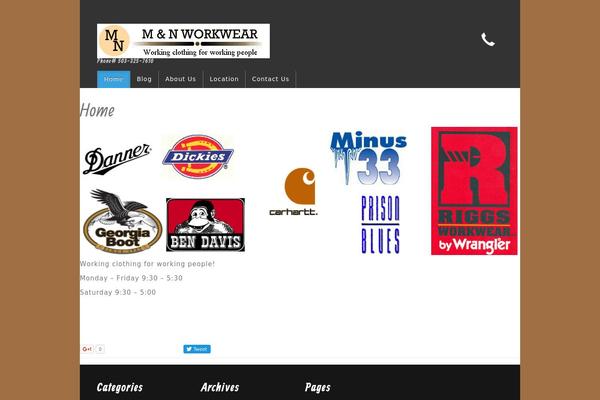Viewport: 600px width, 400px height.
Task: Click the phone handset icon in header
Action: click(488, 39)
